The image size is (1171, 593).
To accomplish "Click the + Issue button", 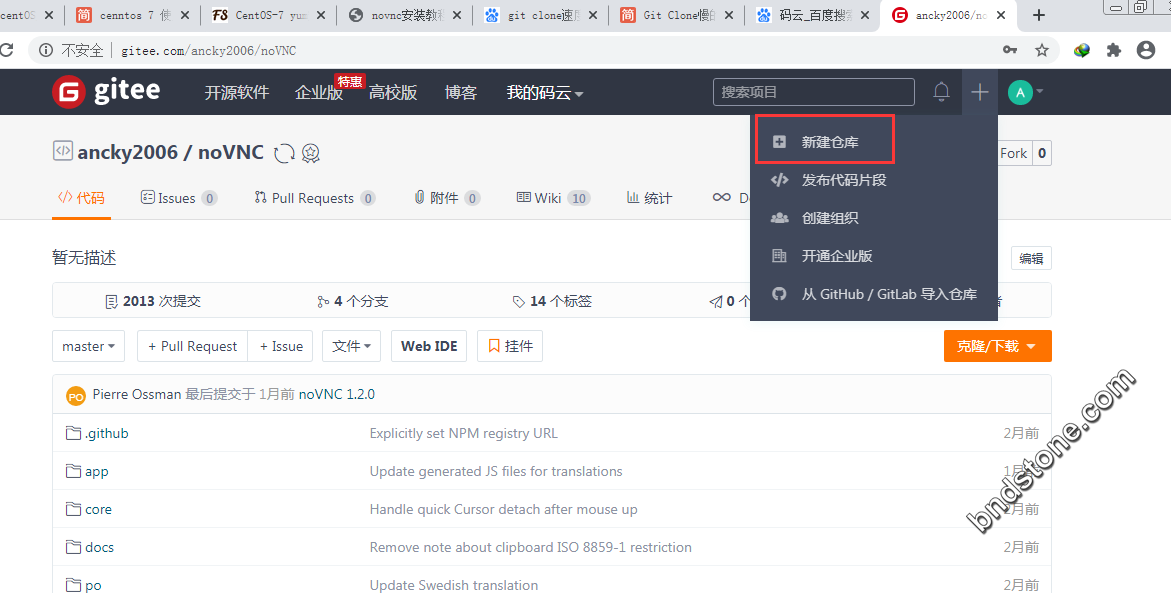I will [281, 346].
